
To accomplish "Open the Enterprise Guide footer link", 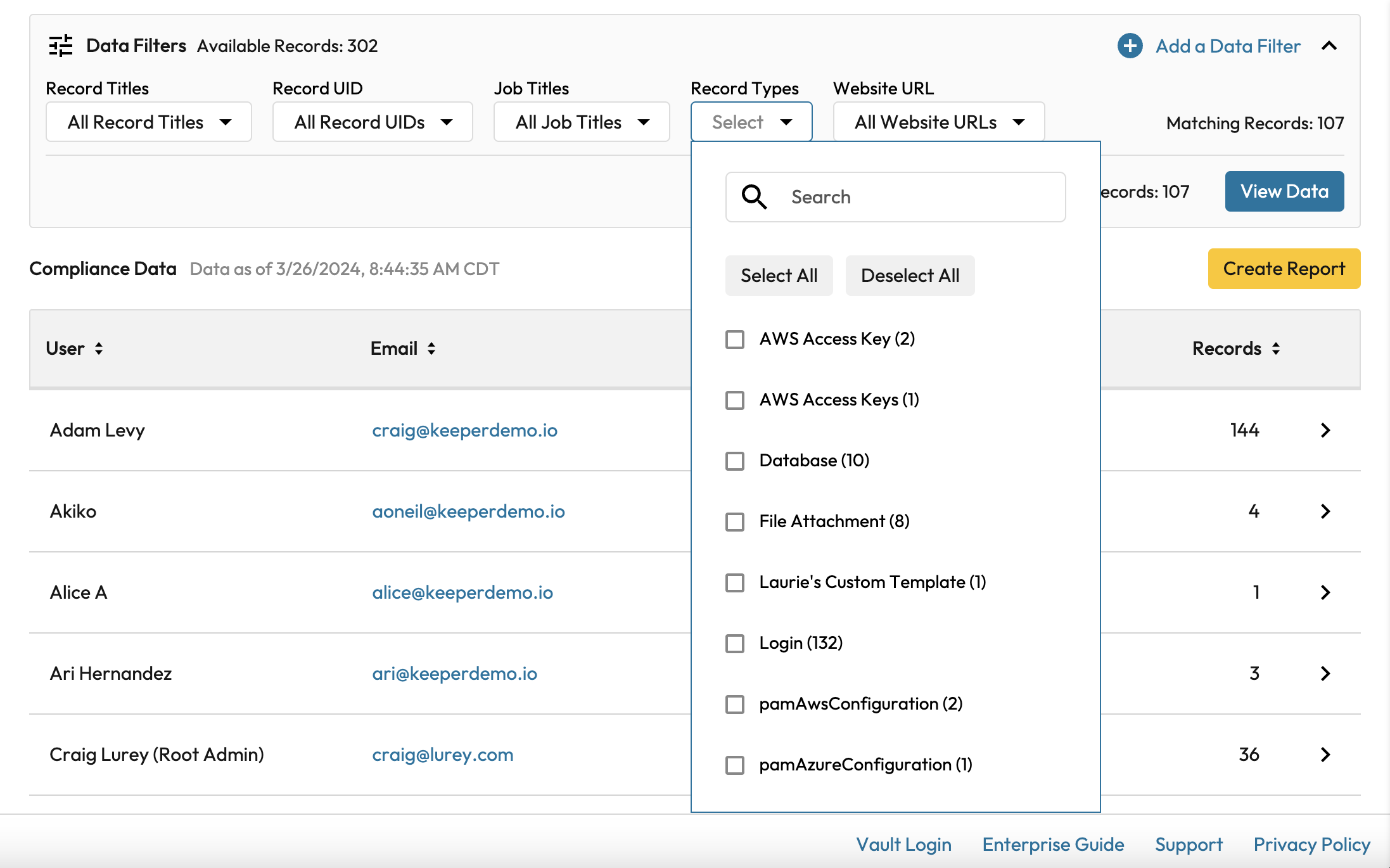I will point(1053,845).
